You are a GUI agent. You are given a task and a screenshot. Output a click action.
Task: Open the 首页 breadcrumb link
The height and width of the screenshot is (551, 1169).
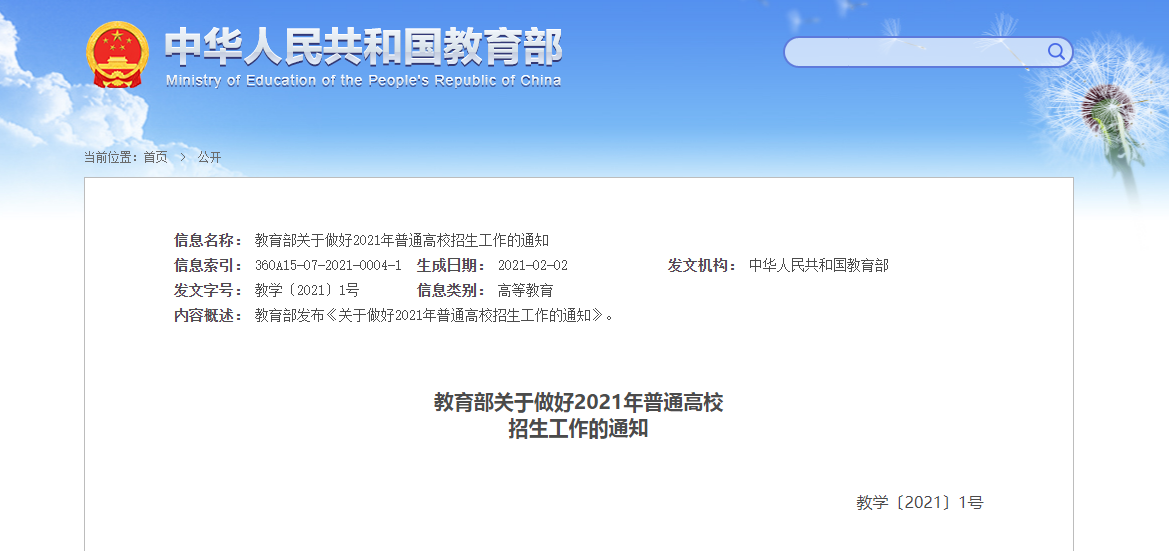coord(156,157)
